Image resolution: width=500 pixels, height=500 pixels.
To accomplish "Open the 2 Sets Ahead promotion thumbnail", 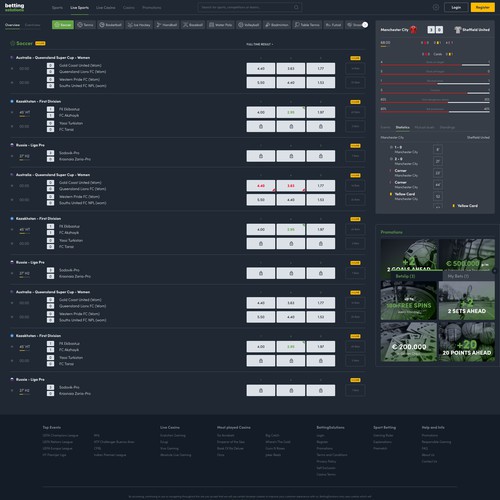I will click(467, 300).
